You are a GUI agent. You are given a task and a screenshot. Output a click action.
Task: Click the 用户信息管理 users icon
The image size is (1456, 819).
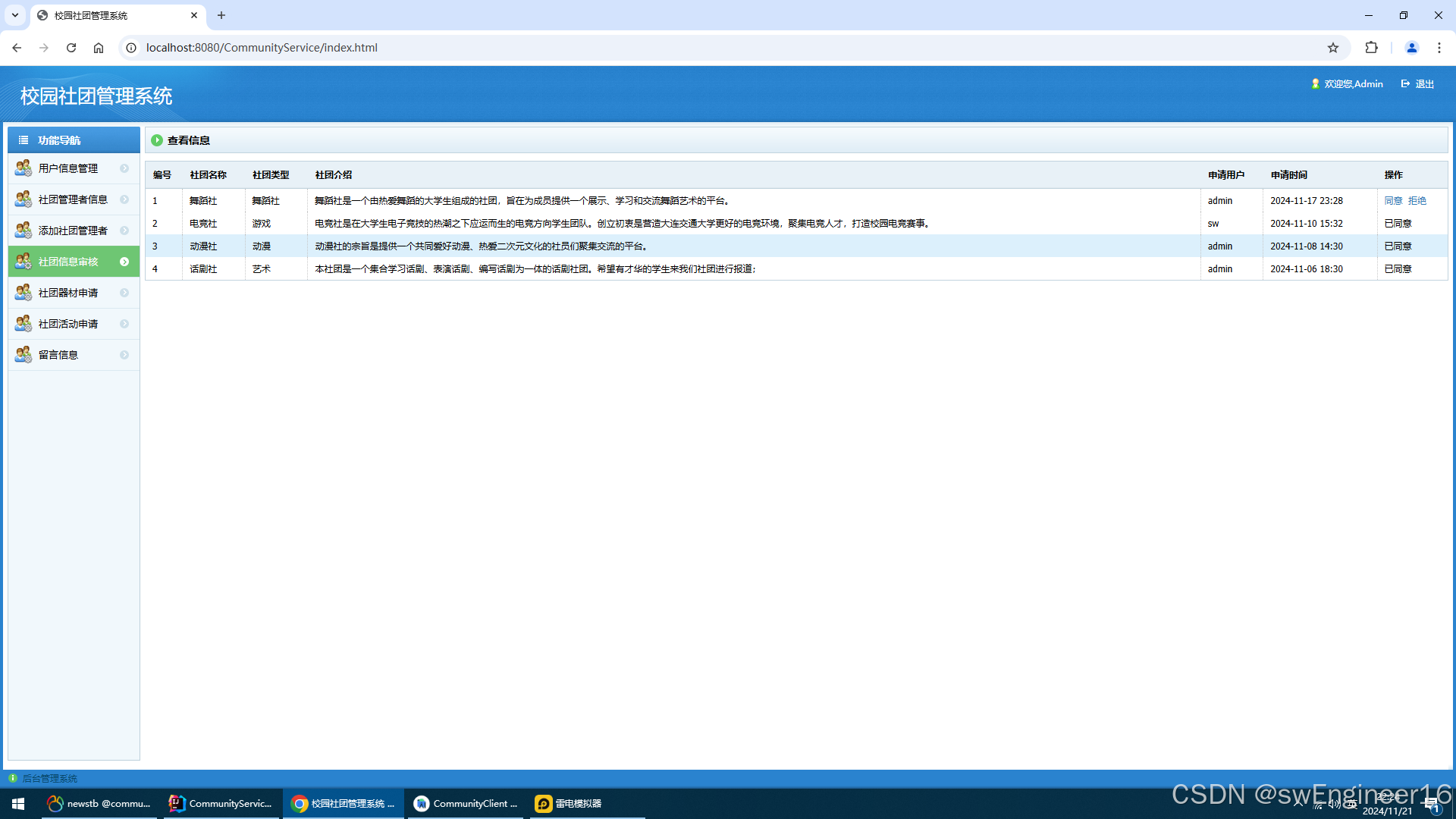coord(23,168)
